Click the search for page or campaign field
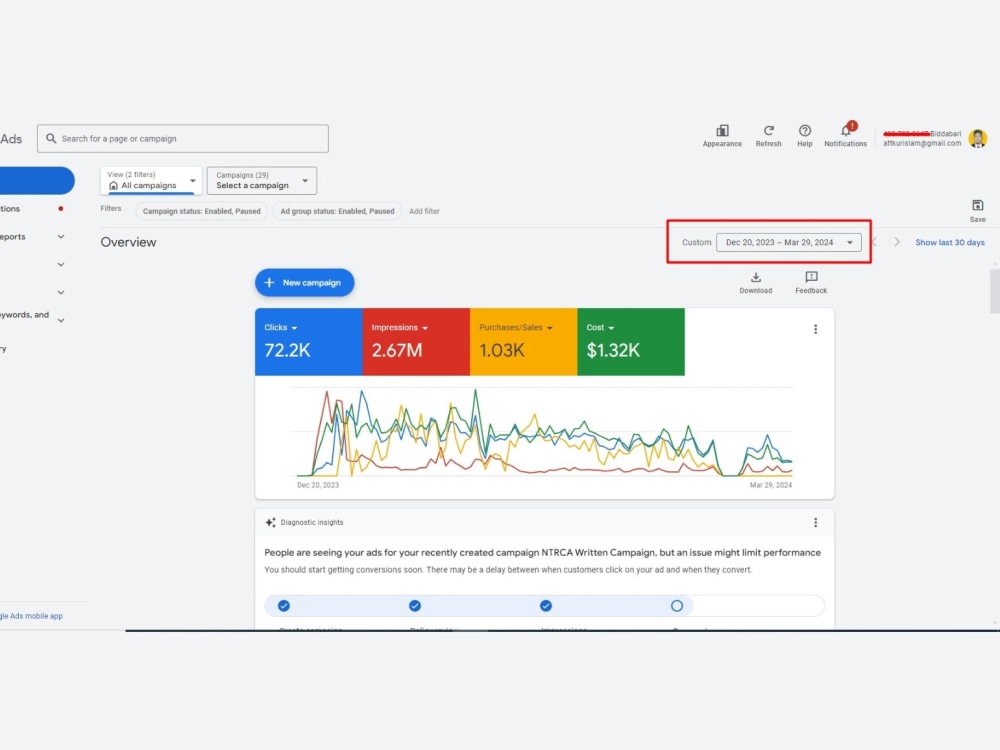 tap(183, 138)
